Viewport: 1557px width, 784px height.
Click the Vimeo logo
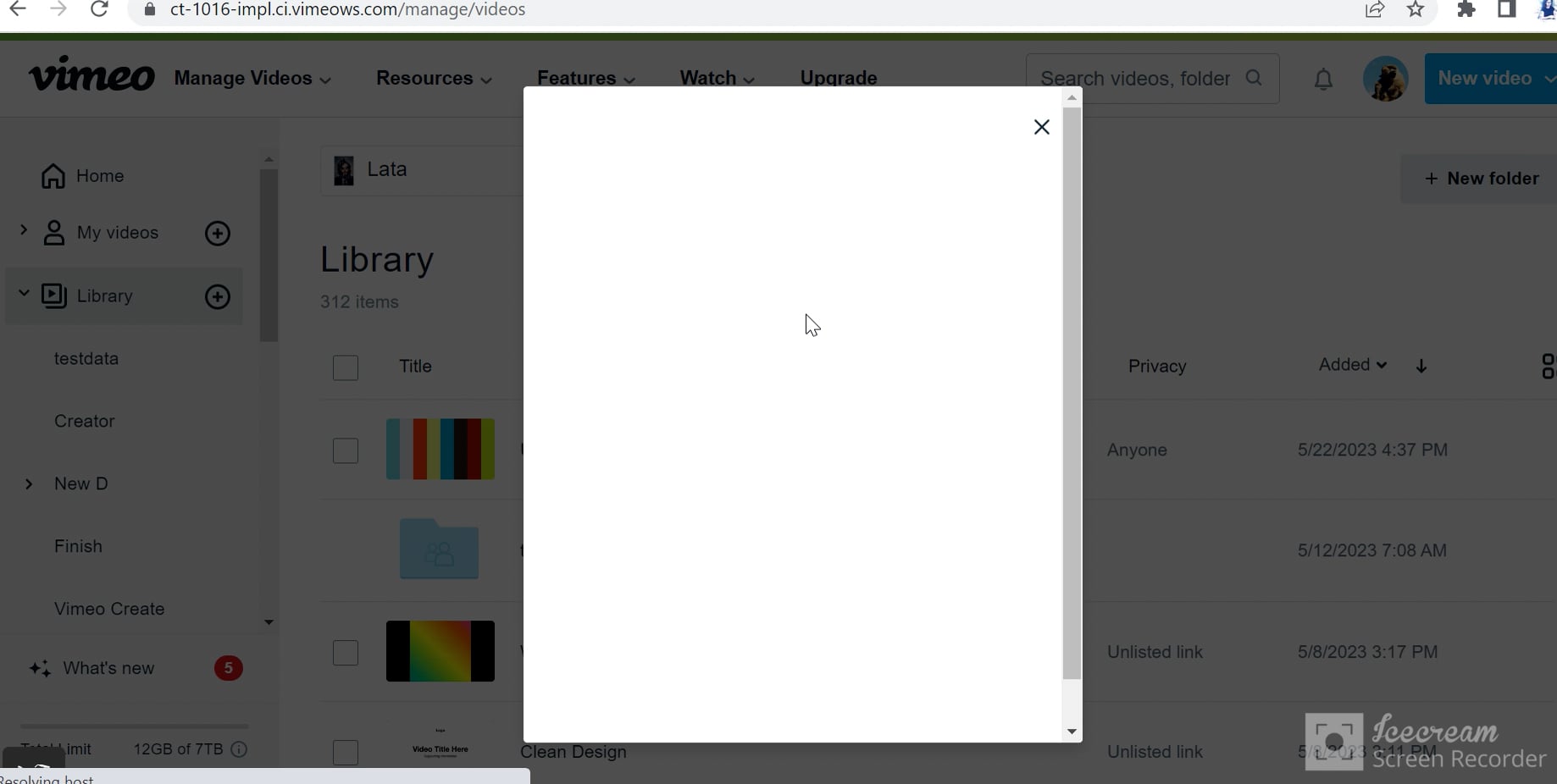coord(91,75)
